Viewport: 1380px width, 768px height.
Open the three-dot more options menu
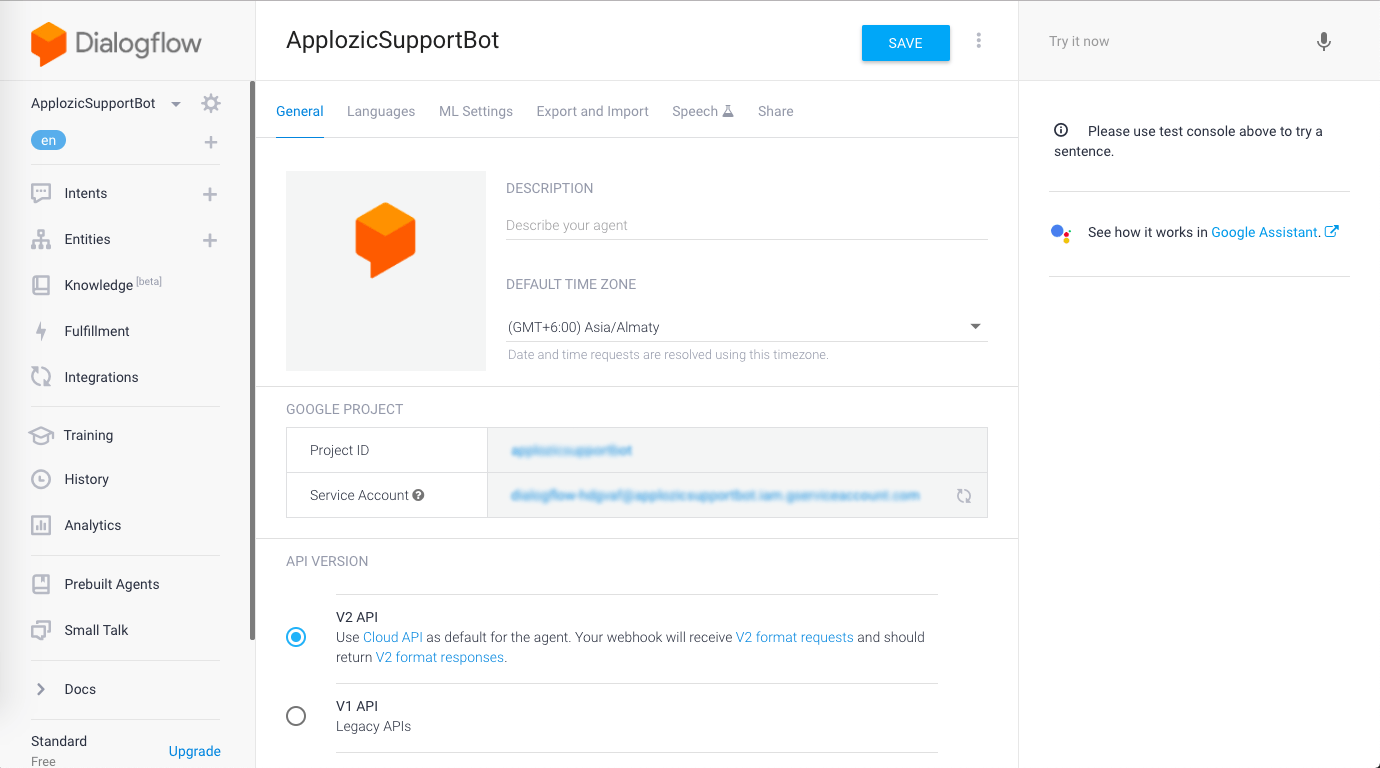(x=978, y=41)
